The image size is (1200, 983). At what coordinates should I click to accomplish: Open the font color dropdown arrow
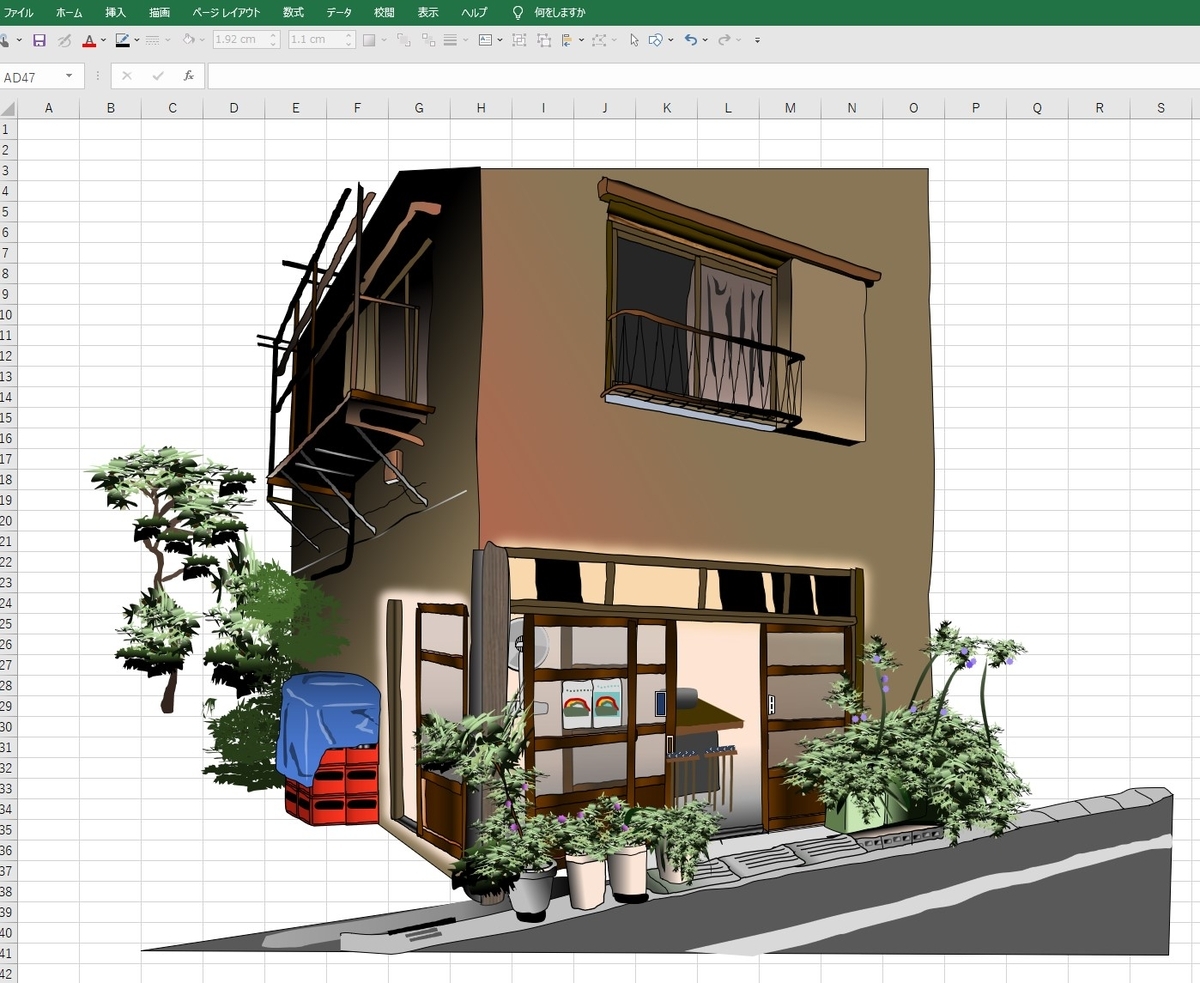pos(104,40)
